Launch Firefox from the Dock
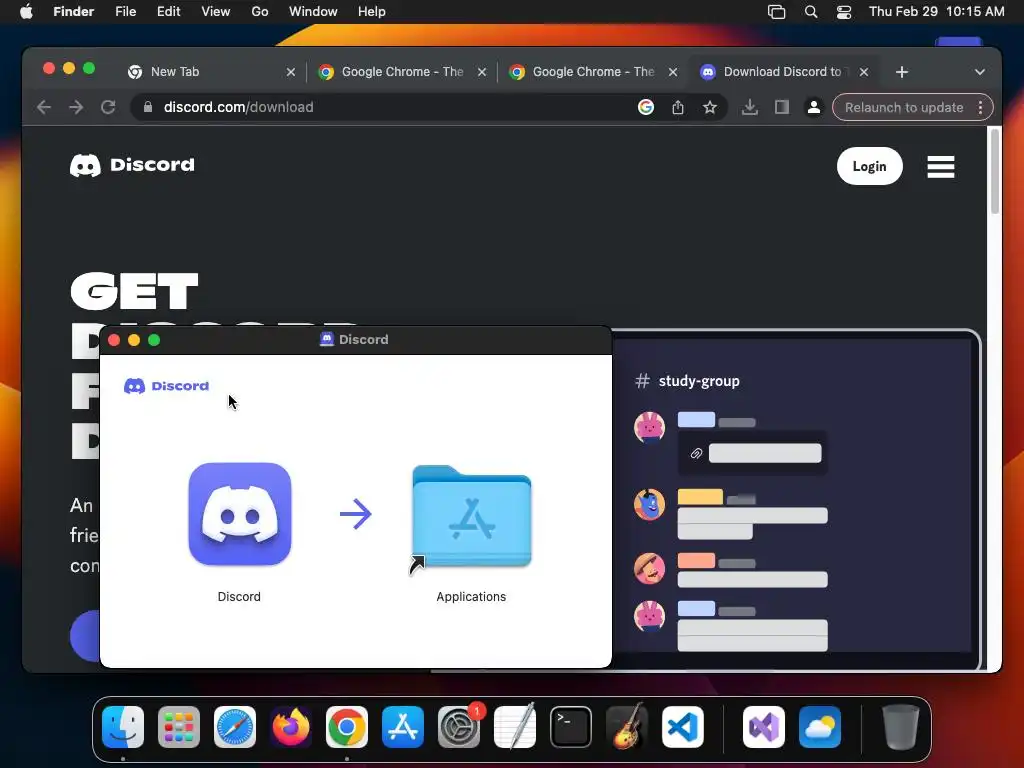The width and height of the screenshot is (1024, 768). tap(291, 727)
